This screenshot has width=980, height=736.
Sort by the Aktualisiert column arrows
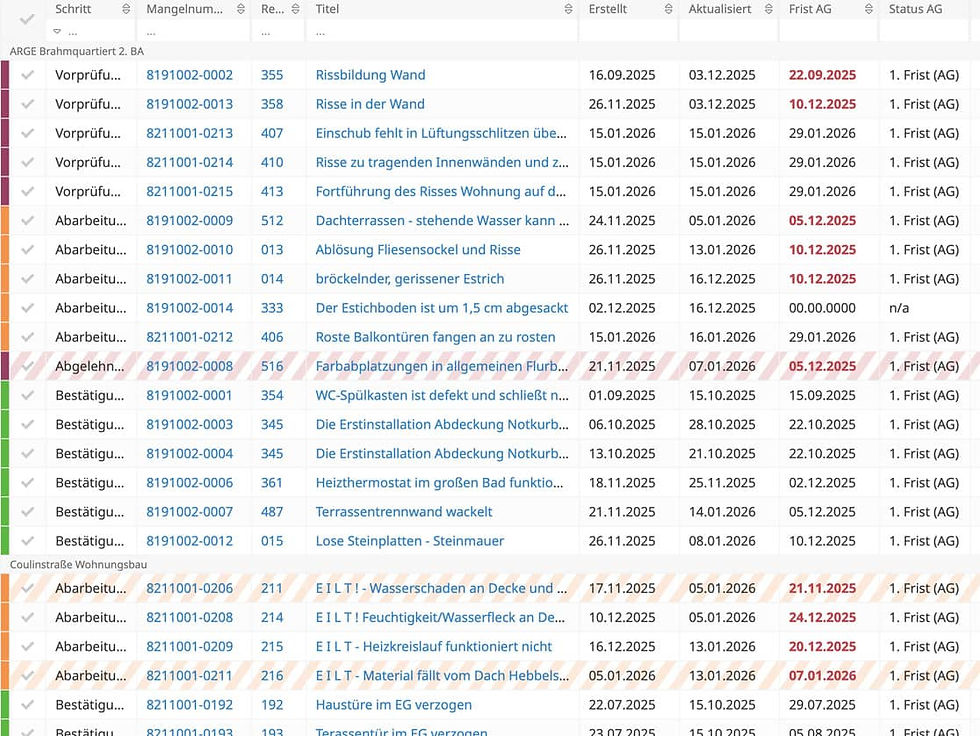pos(769,9)
